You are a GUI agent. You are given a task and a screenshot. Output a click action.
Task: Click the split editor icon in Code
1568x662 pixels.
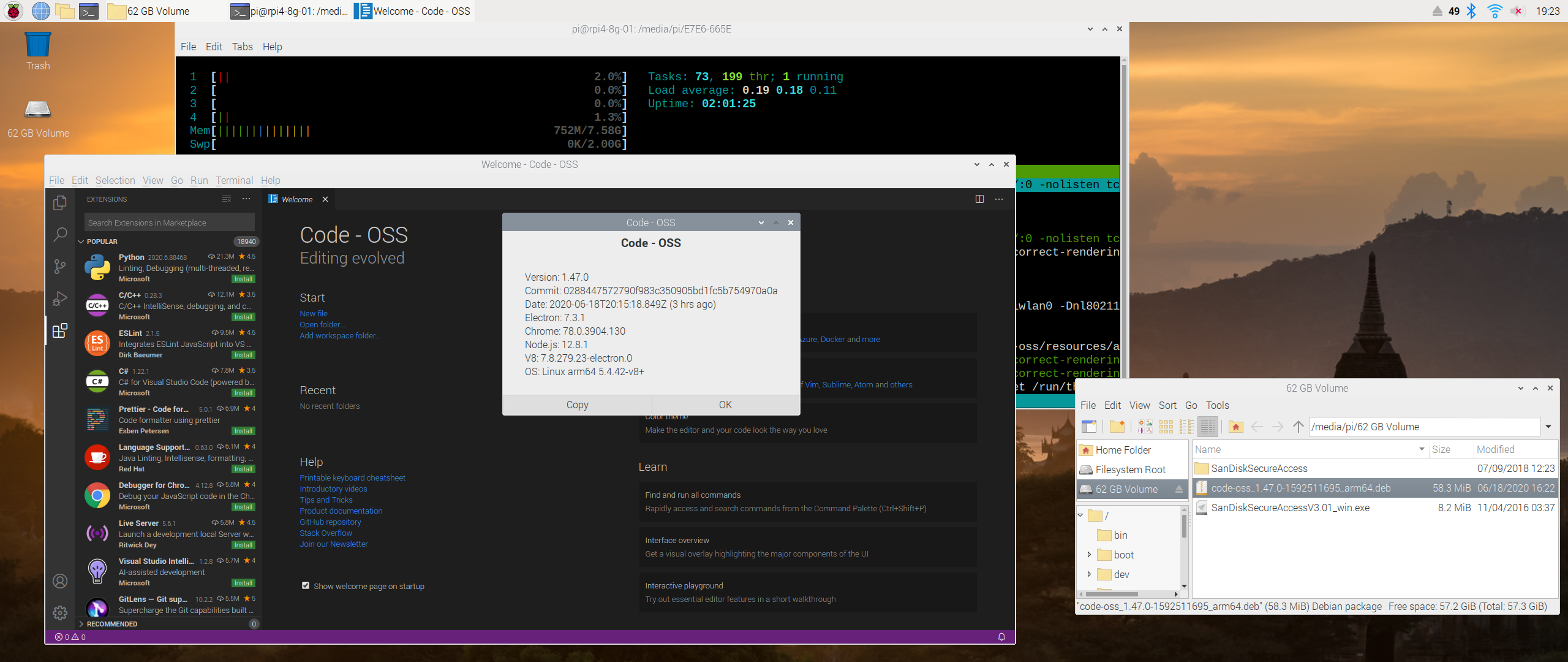[979, 199]
